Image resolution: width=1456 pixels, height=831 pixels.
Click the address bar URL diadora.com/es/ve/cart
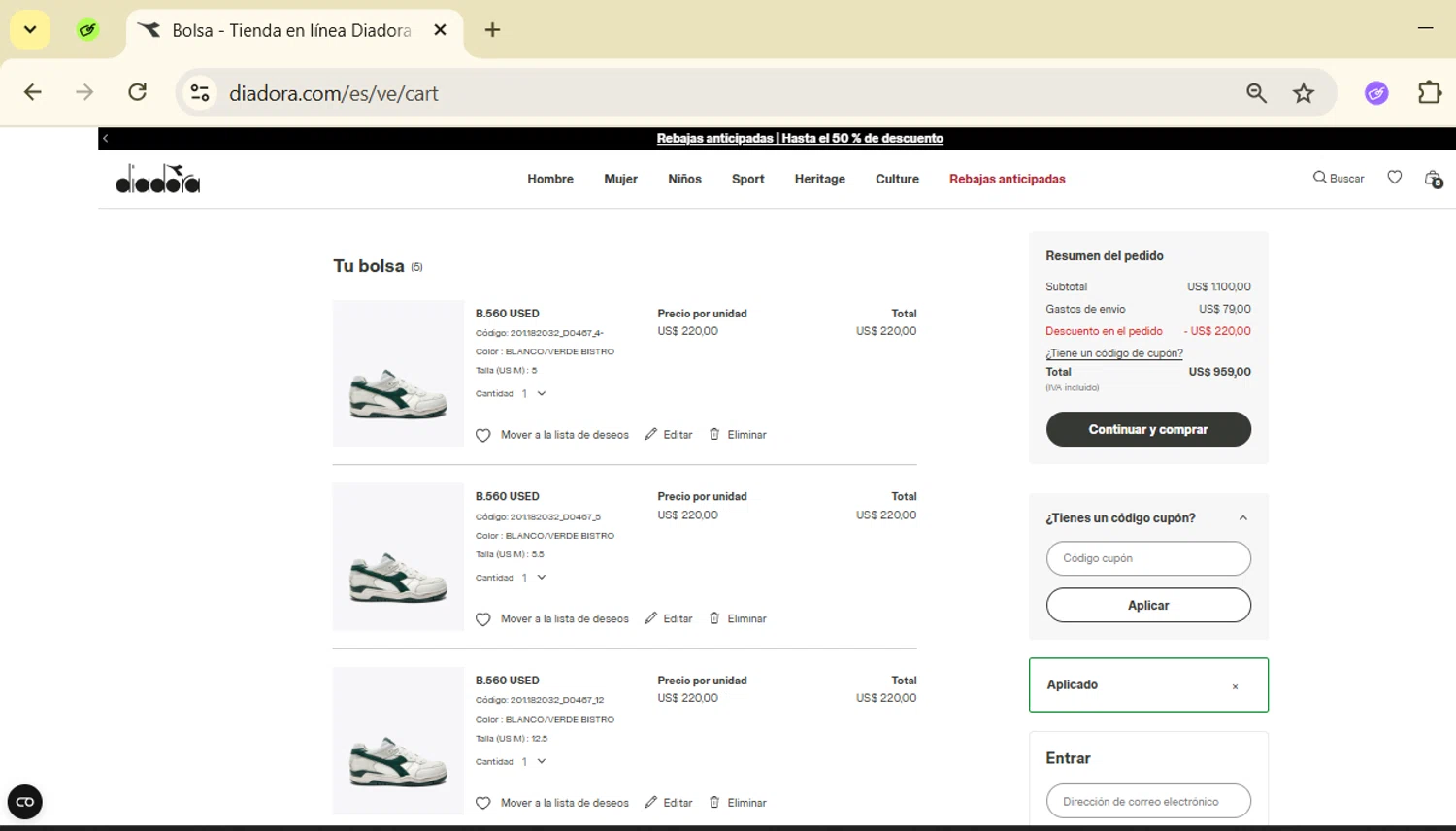pos(333,93)
